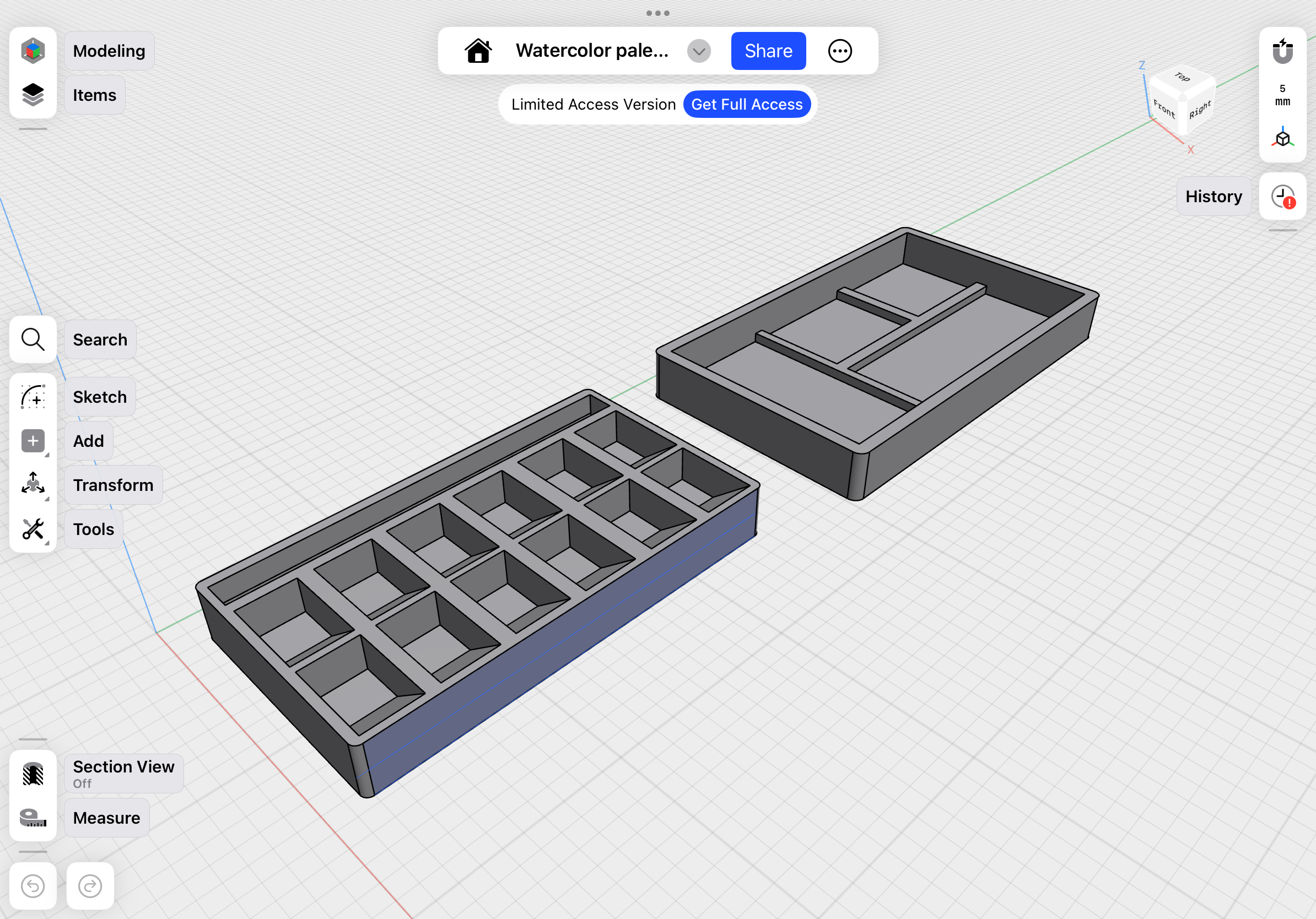Open the Items layers icon
The height and width of the screenshot is (919, 1316).
(33, 95)
